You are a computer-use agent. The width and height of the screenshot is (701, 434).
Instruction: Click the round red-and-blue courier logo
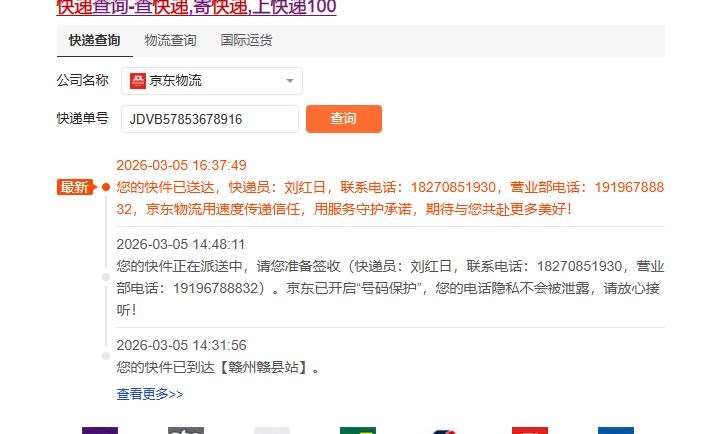[443, 431]
